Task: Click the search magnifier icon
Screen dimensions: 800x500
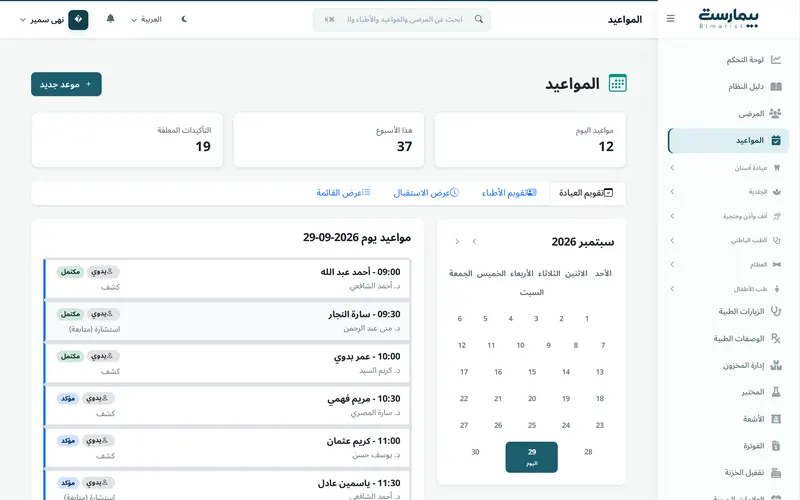Action: [479, 19]
